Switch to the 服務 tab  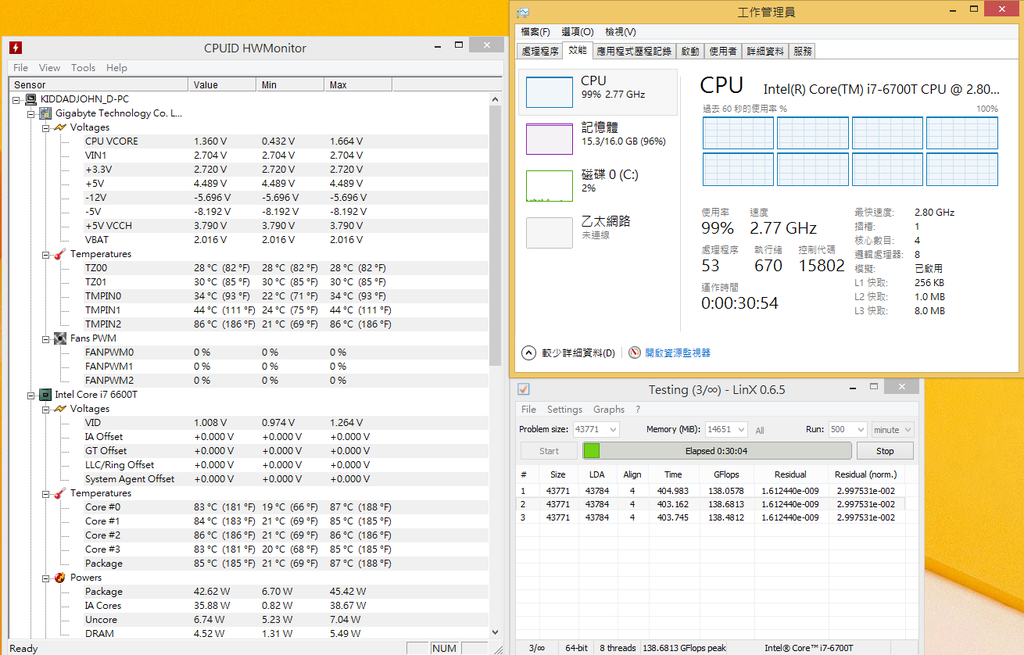803,51
